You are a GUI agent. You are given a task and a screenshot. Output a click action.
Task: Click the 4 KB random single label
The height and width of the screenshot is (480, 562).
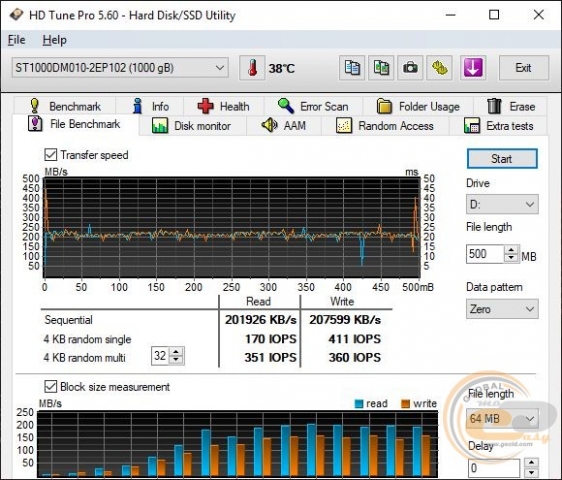(87, 339)
